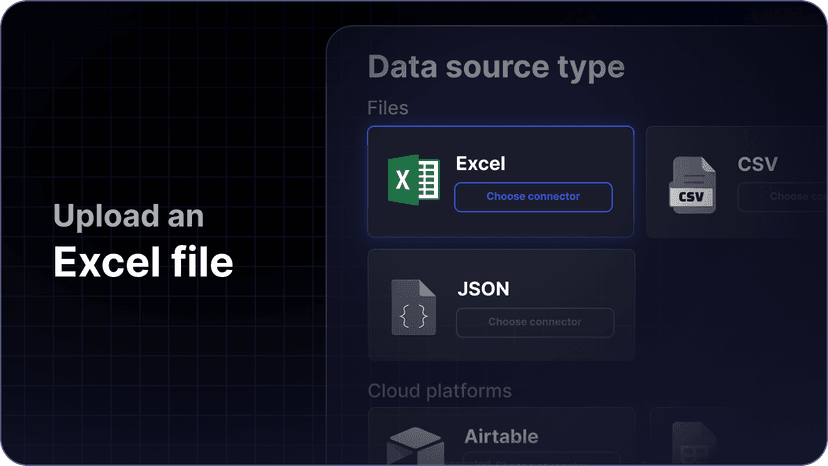Viewport: 828px width, 466px height.
Task: Click the CSV file icon
Action: coord(692,185)
